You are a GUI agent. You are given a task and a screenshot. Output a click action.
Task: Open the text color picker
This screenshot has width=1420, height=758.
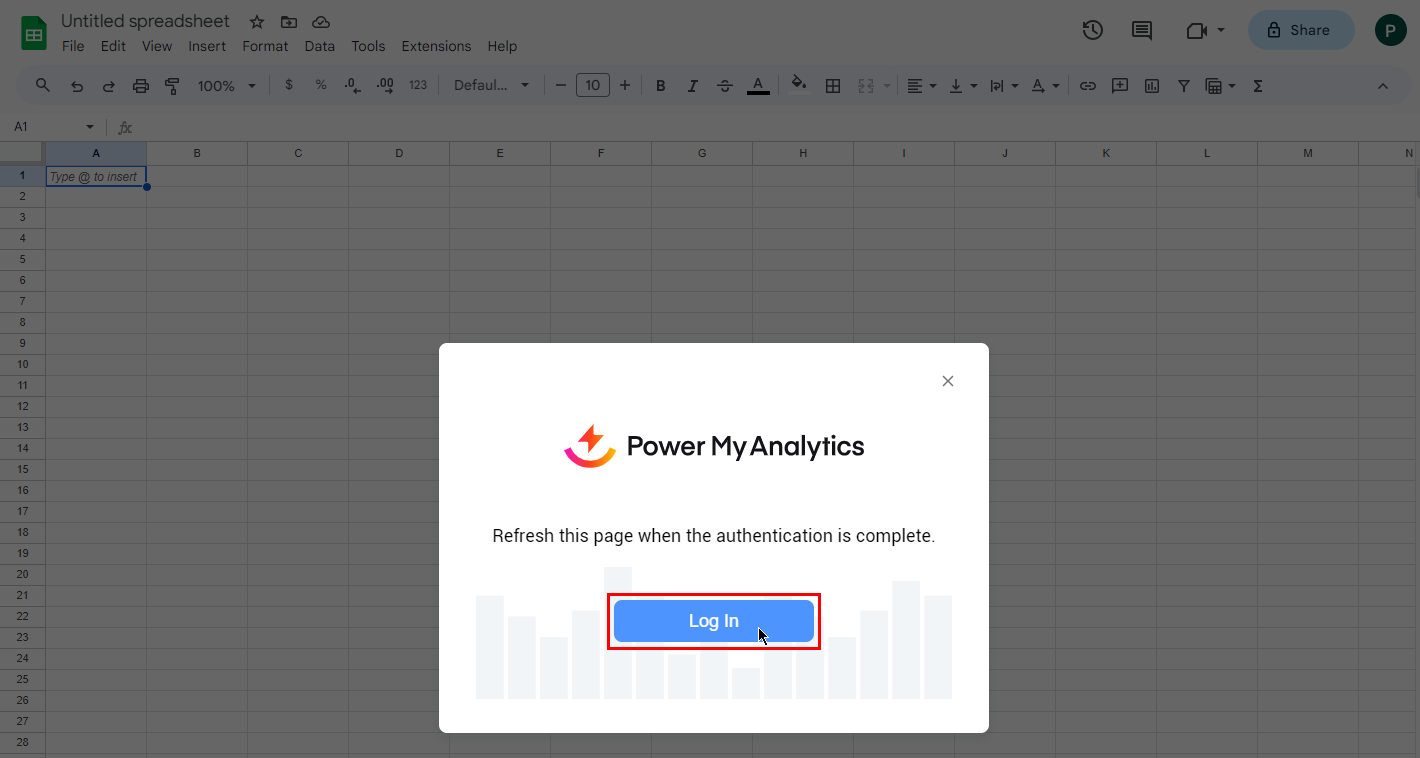point(758,86)
